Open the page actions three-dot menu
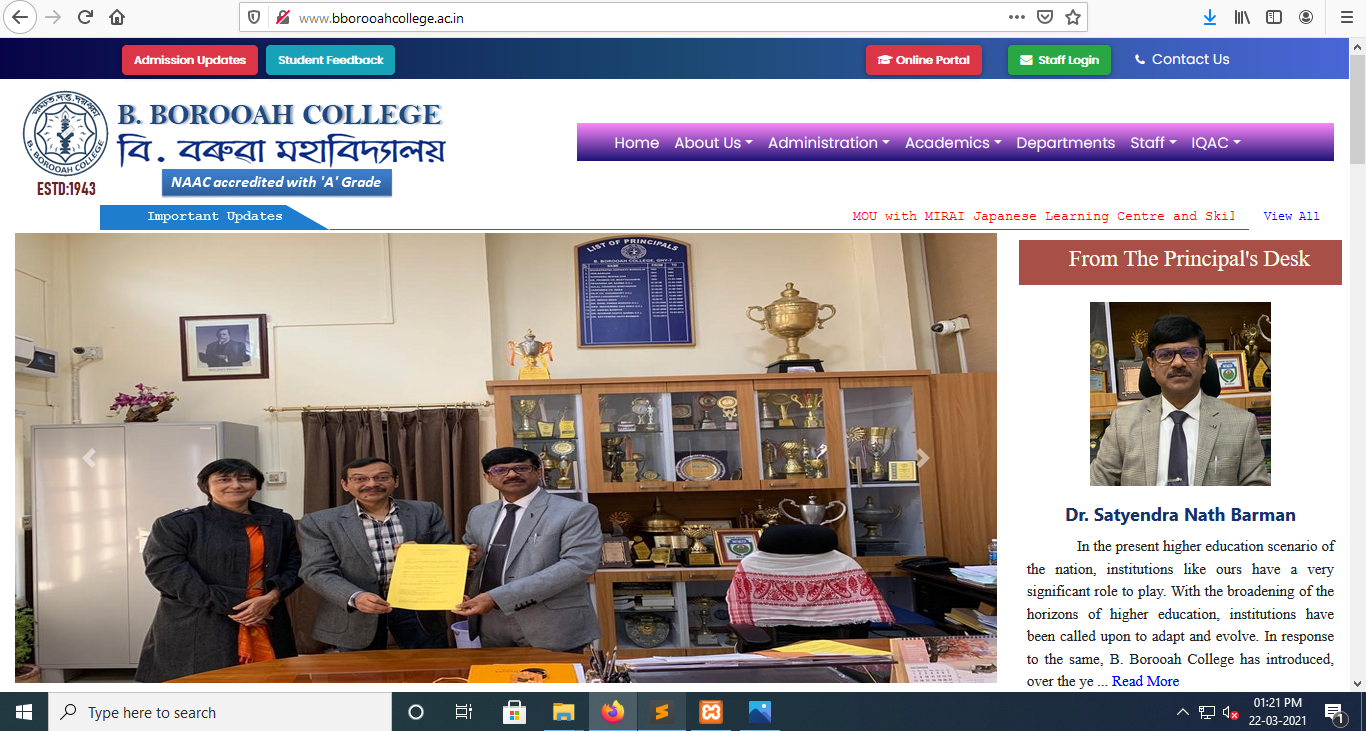The height and width of the screenshot is (731, 1366). [x=1017, y=17]
